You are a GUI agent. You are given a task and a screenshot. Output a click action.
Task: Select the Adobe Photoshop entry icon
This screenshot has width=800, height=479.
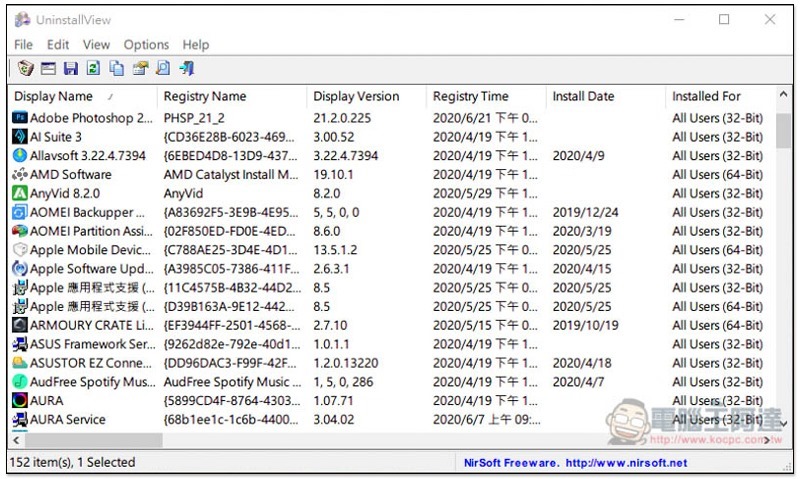point(19,118)
